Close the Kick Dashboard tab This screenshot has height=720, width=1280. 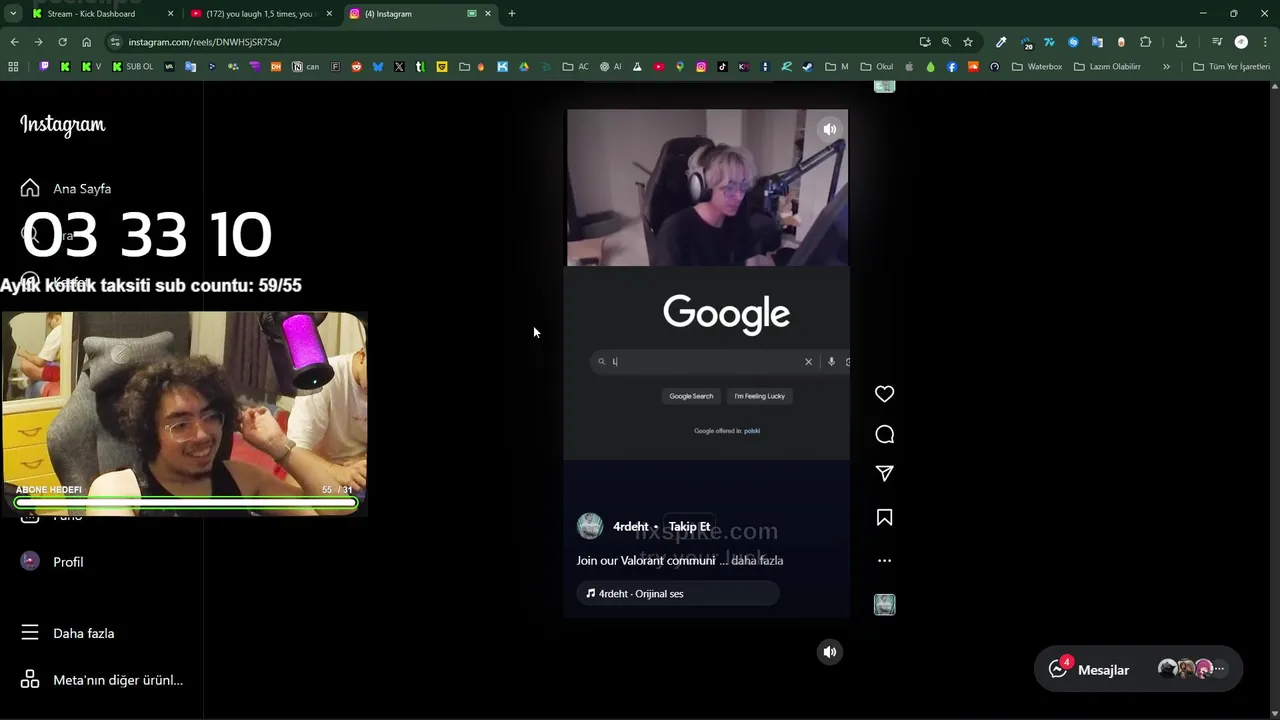[170, 14]
